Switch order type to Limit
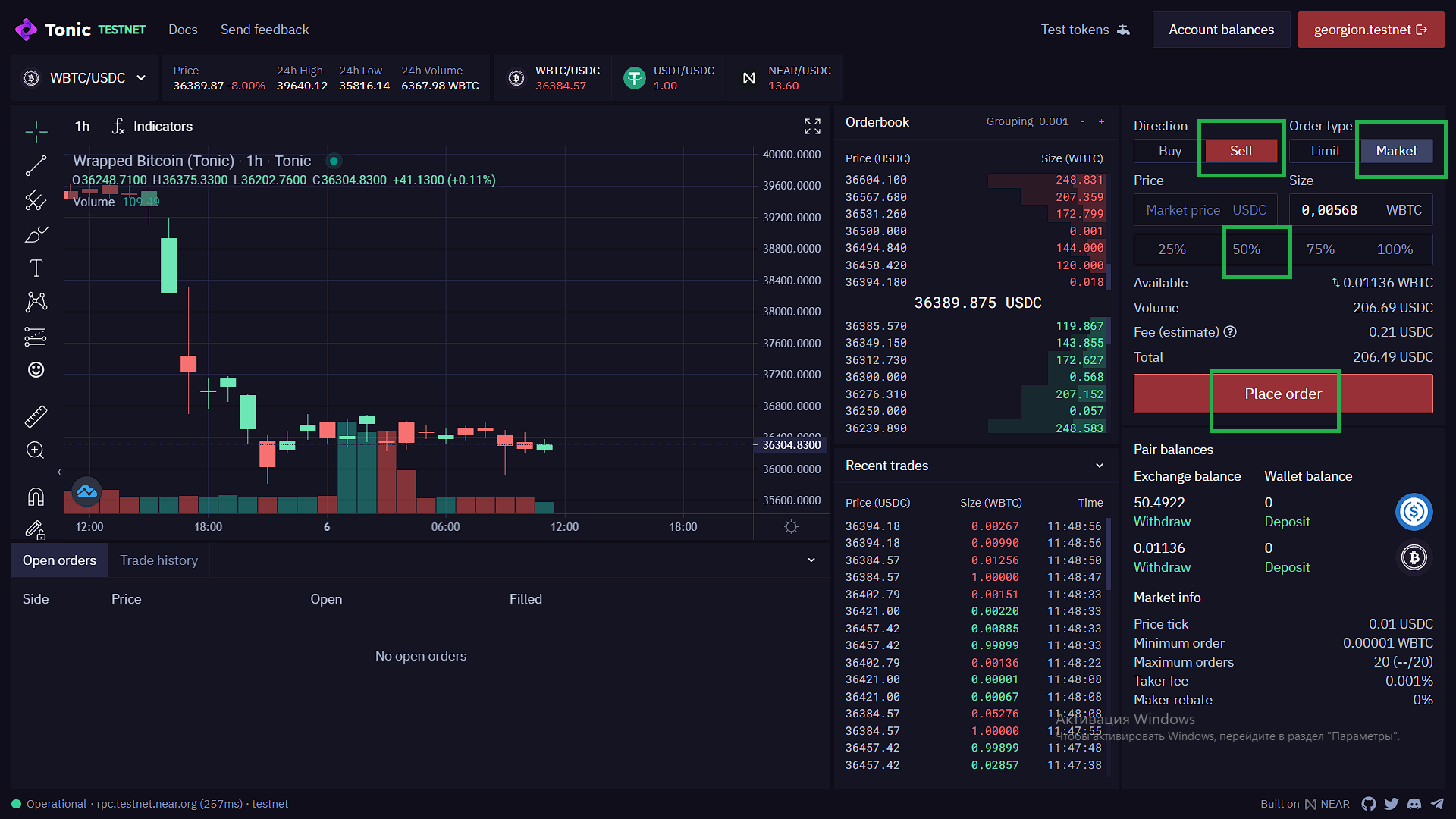Viewport: 1456px width, 819px height. pyautogui.click(x=1325, y=151)
